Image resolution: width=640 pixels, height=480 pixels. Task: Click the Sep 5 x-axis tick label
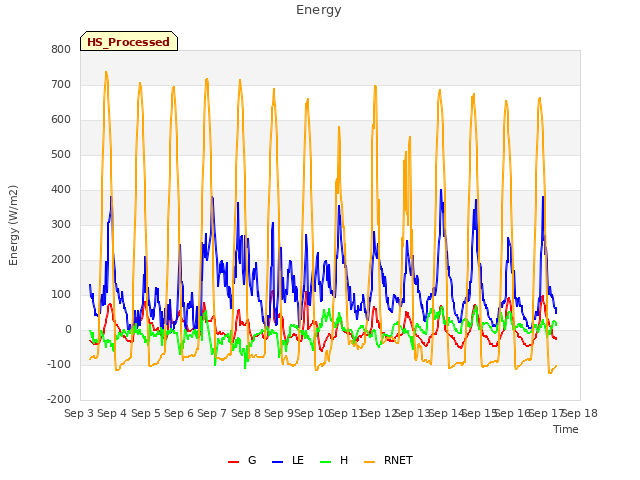point(146,413)
